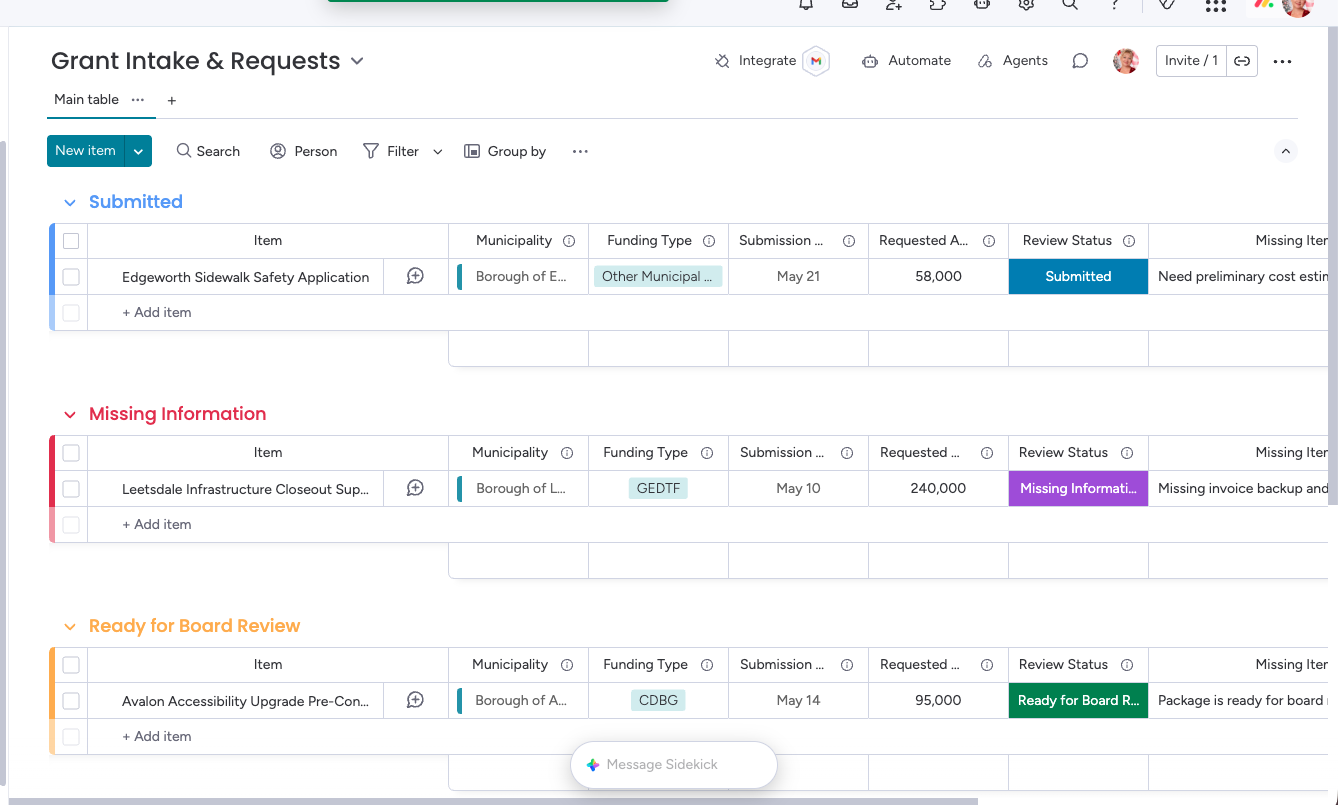The width and height of the screenshot is (1338, 805).
Task: Show Municipality column info in Submitted group
Action: tap(569, 241)
